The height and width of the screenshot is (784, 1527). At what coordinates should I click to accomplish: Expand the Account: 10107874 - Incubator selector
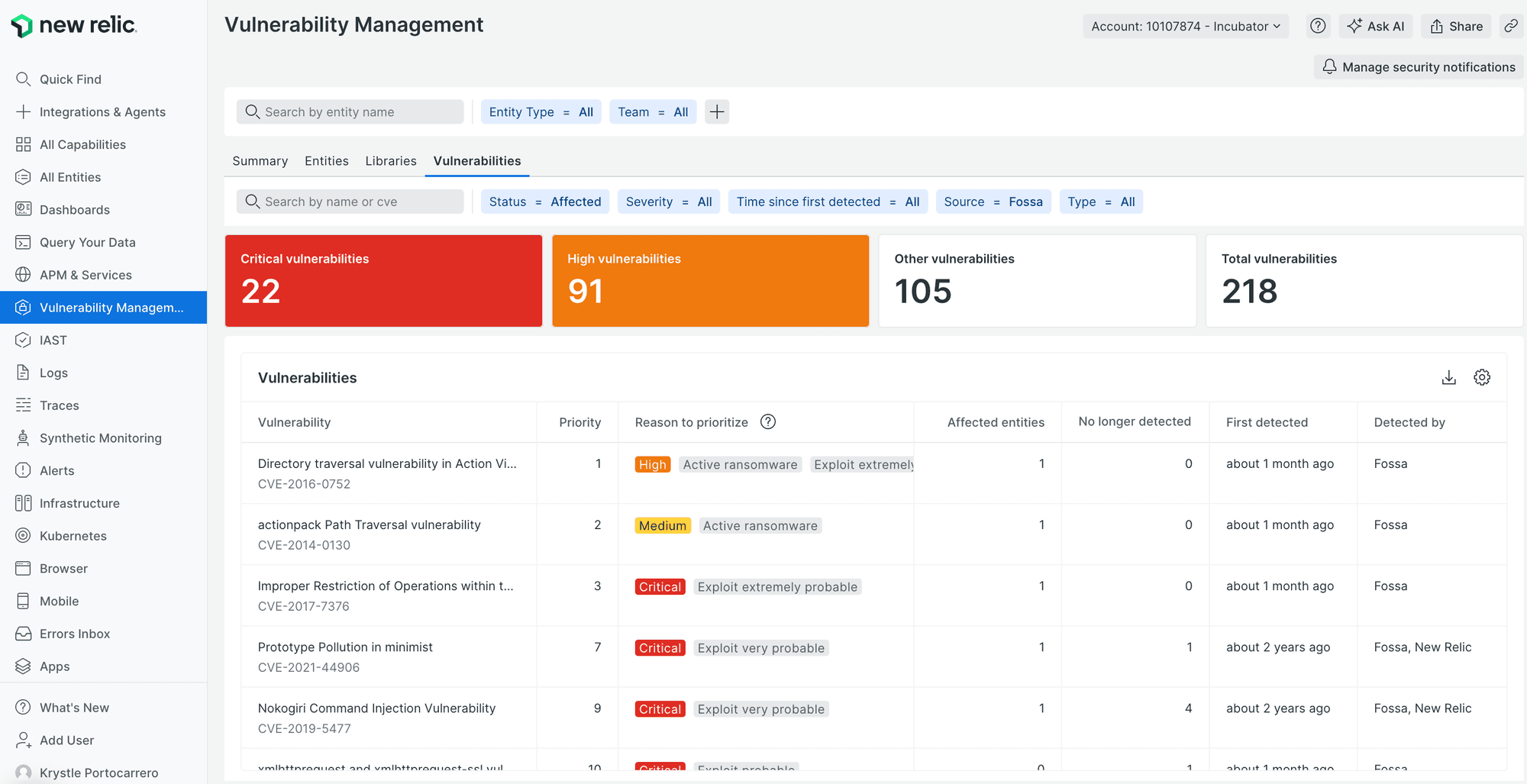(x=1185, y=25)
